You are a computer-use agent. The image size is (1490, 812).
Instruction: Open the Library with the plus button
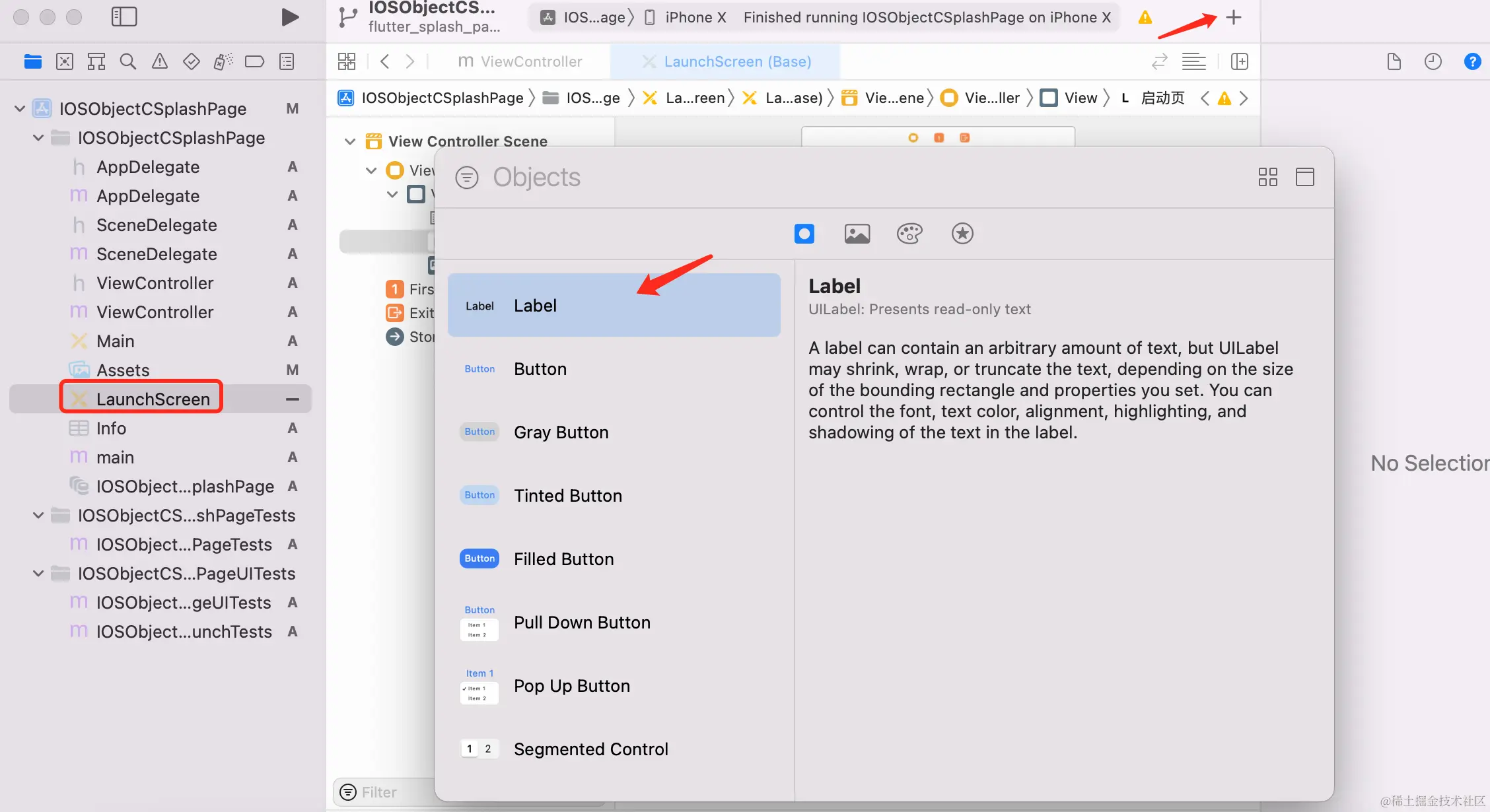tap(1233, 17)
